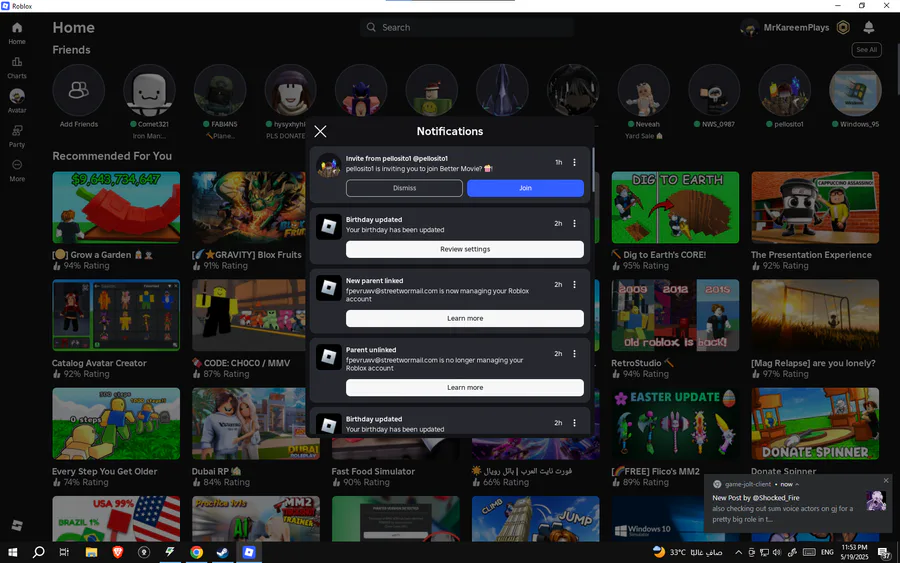Open Google Chrome from the taskbar
Image resolution: width=900 pixels, height=563 pixels.
pyautogui.click(x=196, y=552)
